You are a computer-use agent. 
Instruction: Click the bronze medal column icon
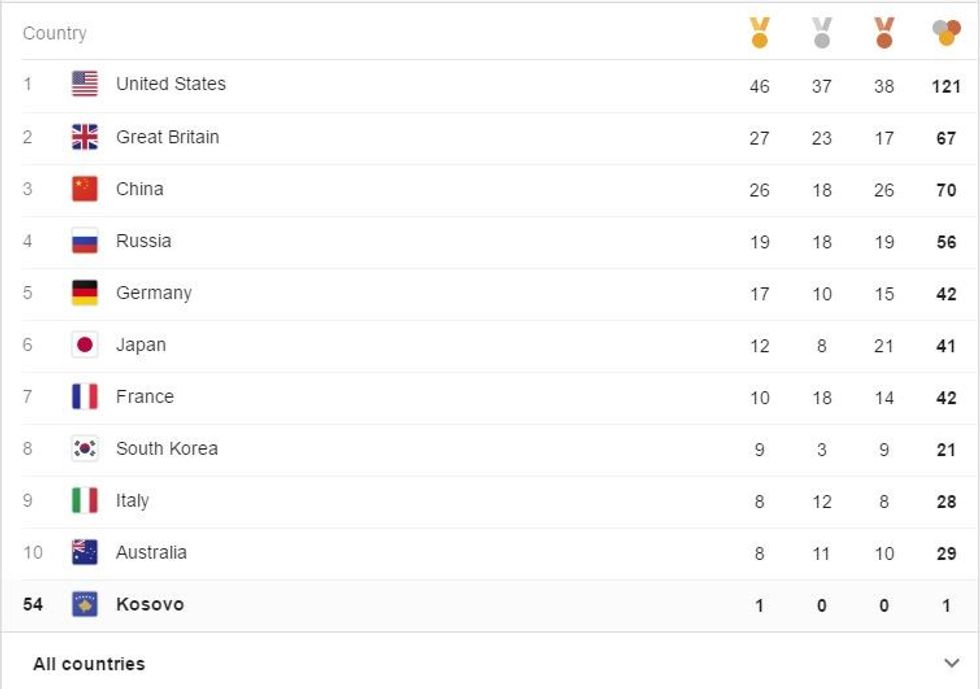point(884,33)
